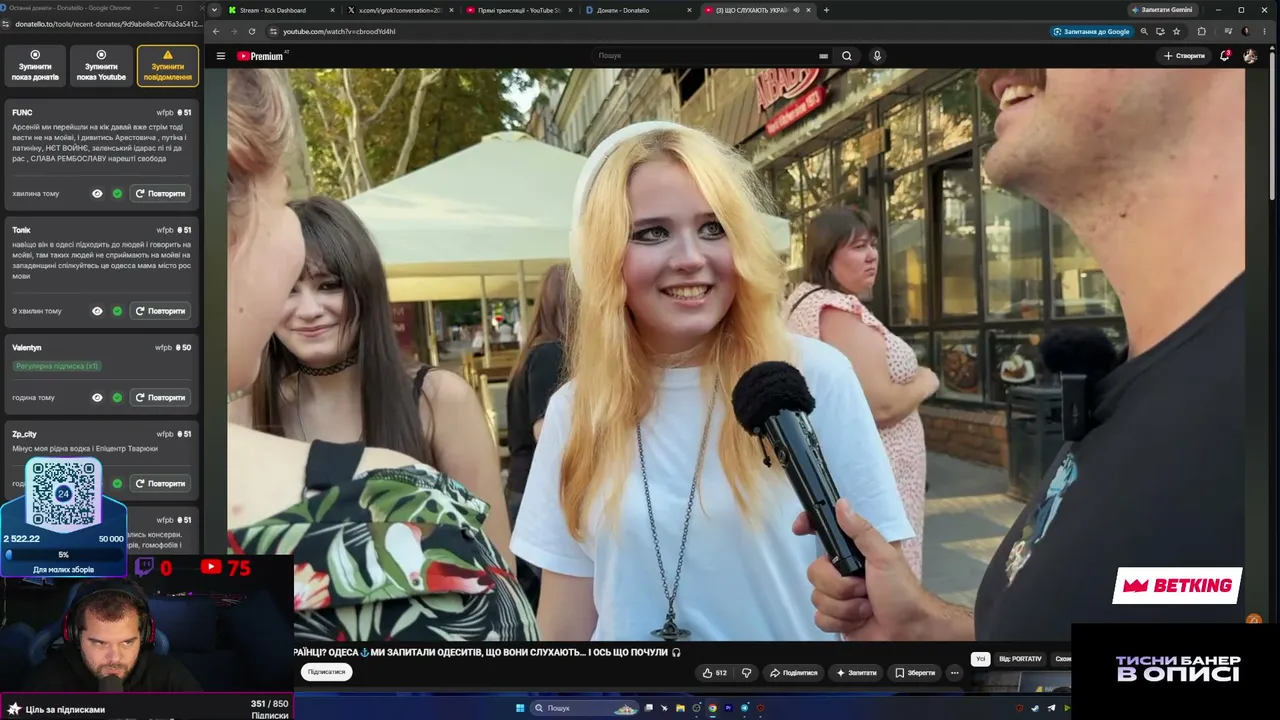Share the video via 'Поділитися'

point(794,673)
